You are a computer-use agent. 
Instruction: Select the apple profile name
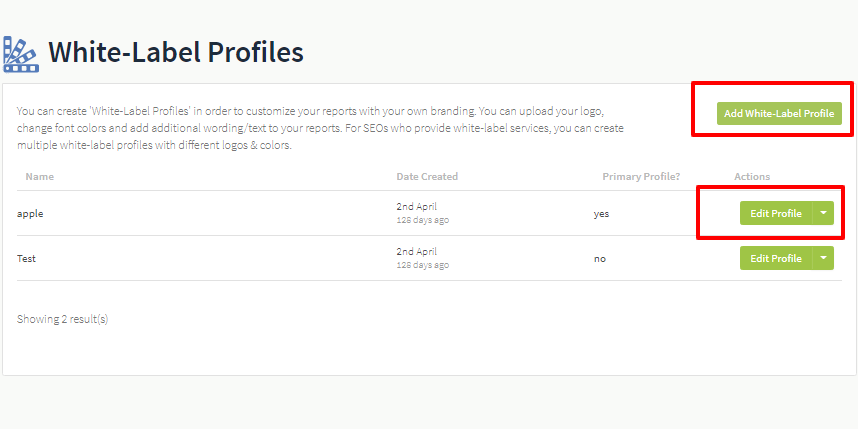30,214
